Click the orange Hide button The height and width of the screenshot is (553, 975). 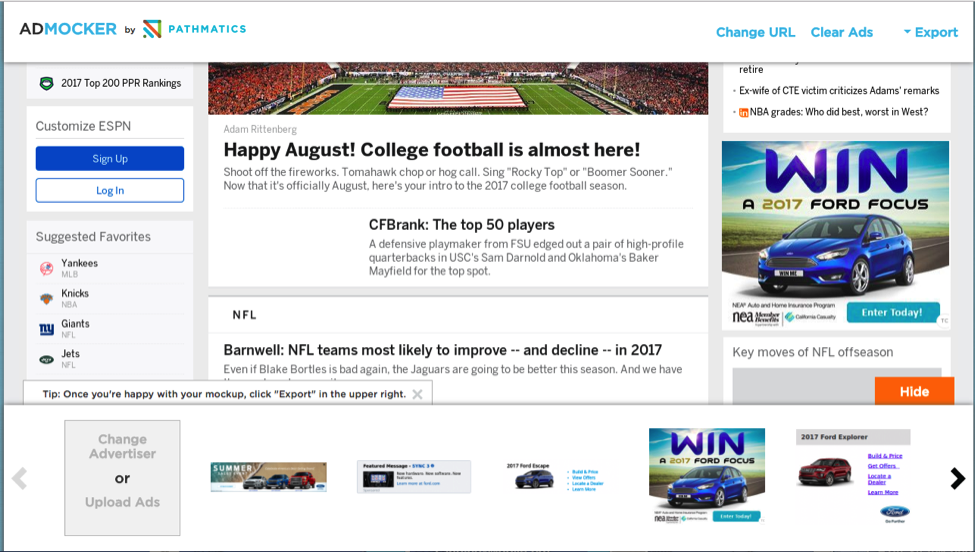pyautogui.click(x=914, y=391)
